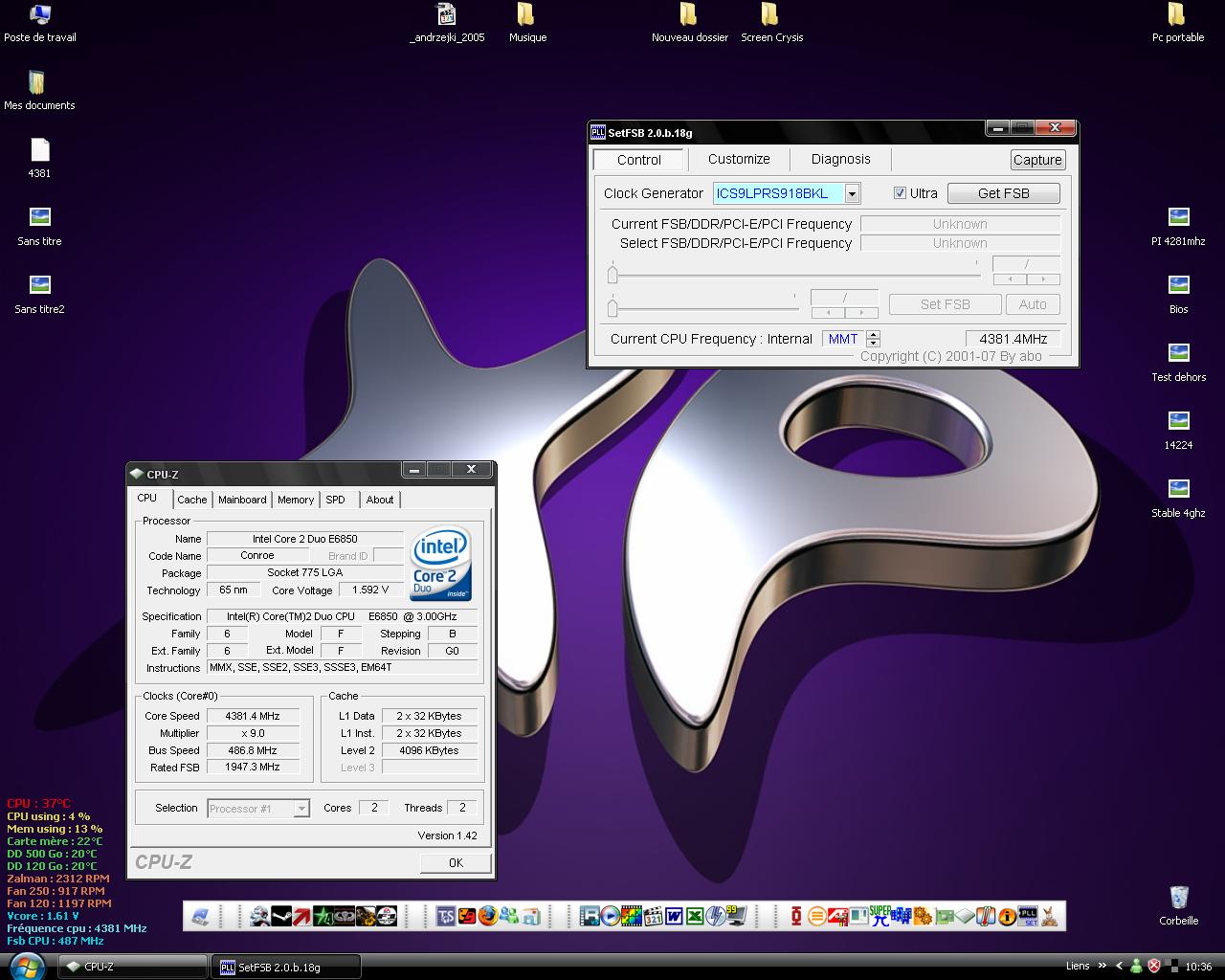Show hidden system tray icons arrow

click(x=1119, y=966)
